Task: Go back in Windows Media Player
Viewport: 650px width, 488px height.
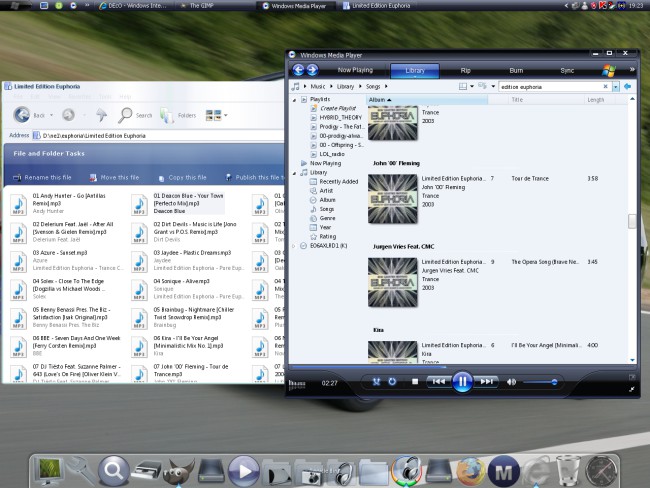Action: [x=298, y=70]
